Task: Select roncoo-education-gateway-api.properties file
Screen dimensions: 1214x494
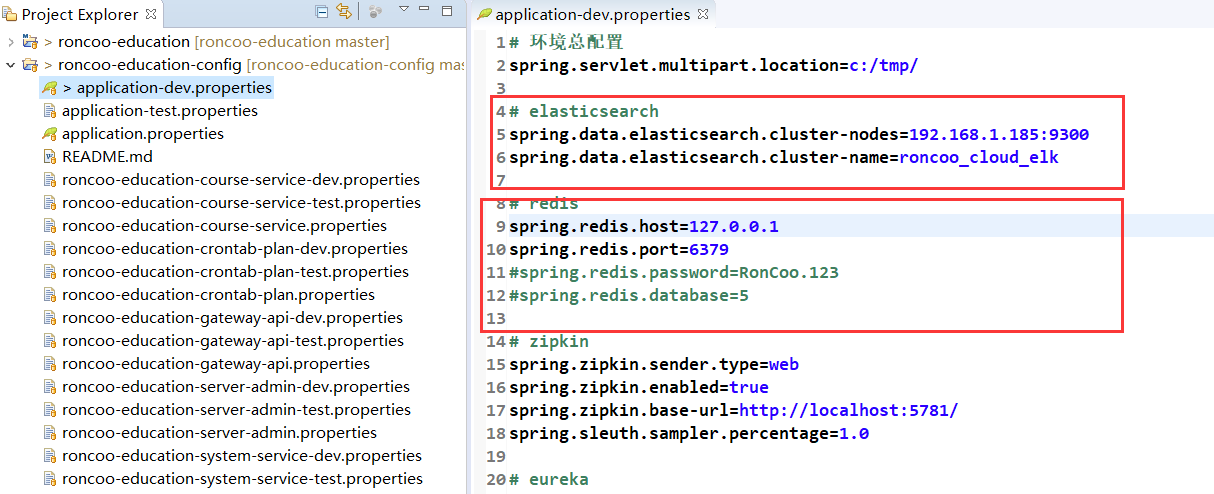Action: [216, 364]
